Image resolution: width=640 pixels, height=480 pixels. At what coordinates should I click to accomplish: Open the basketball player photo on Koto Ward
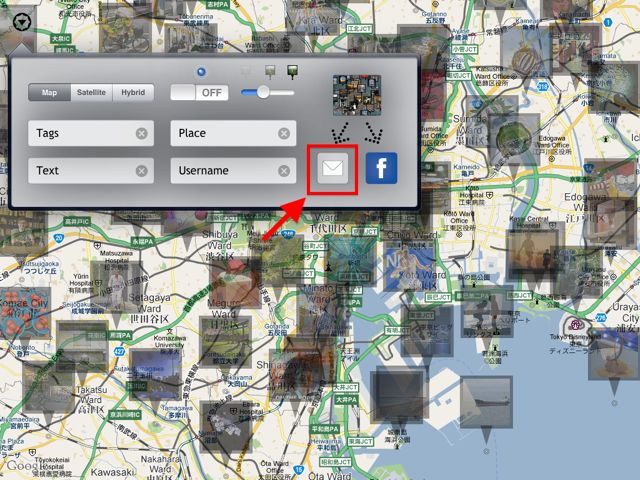pyautogui.click(x=409, y=266)
